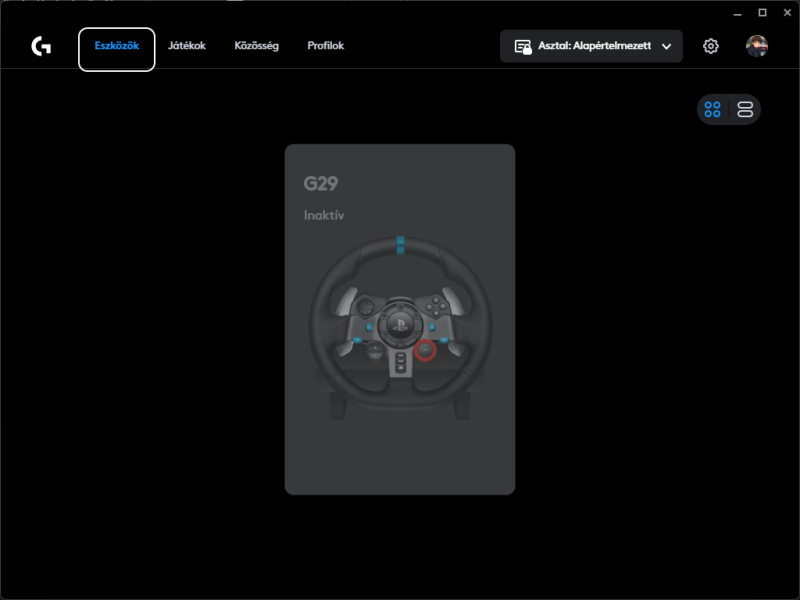Expand the Asztal: Alapértelmezett profile dropdown
This screenshot has height=600, width=800.
[591, 46]
